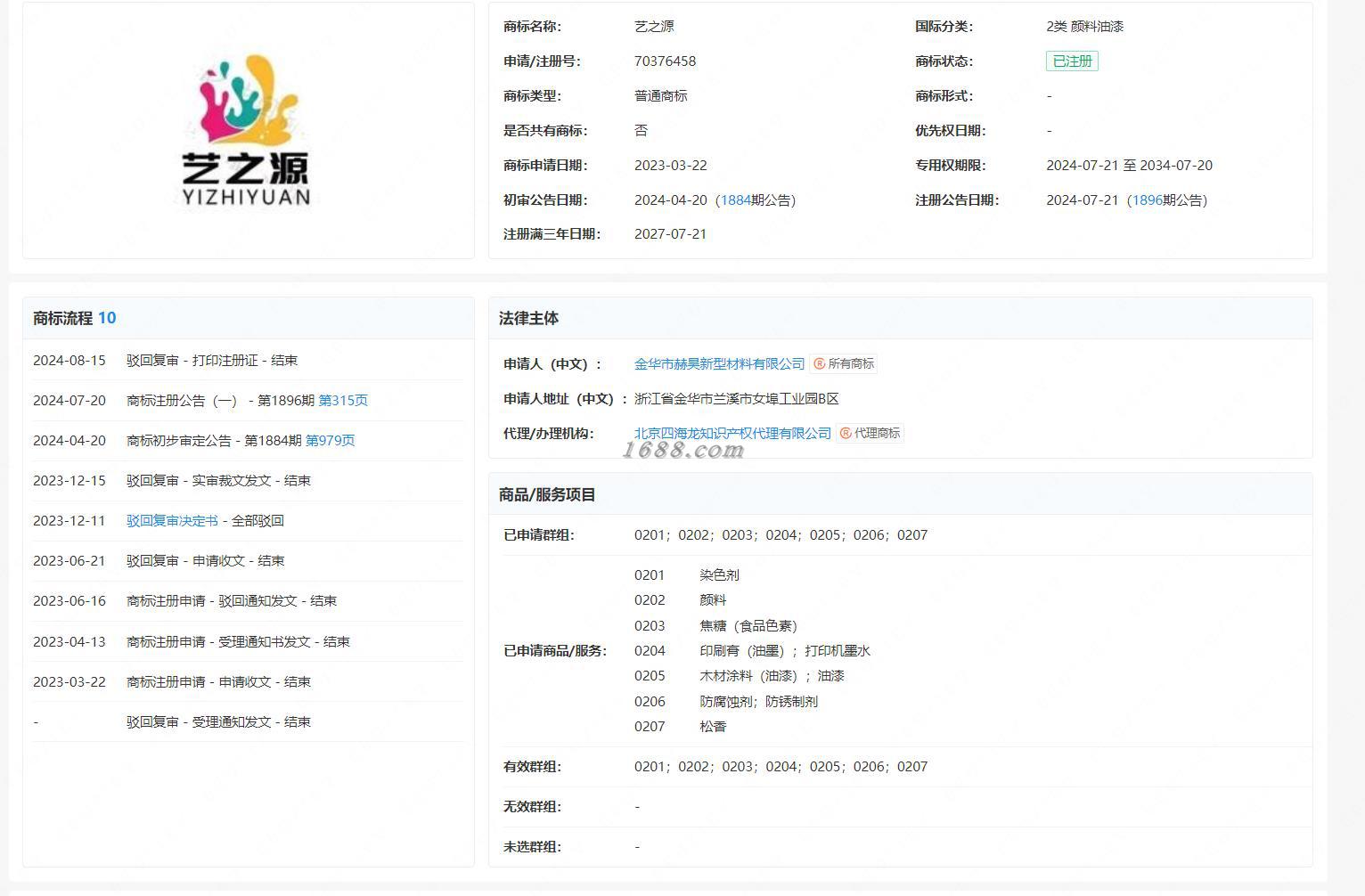Click flow entry 商标注册公告（一）- 第1896期
This screenshot has width=1365, height=896.
coord(221,401)
